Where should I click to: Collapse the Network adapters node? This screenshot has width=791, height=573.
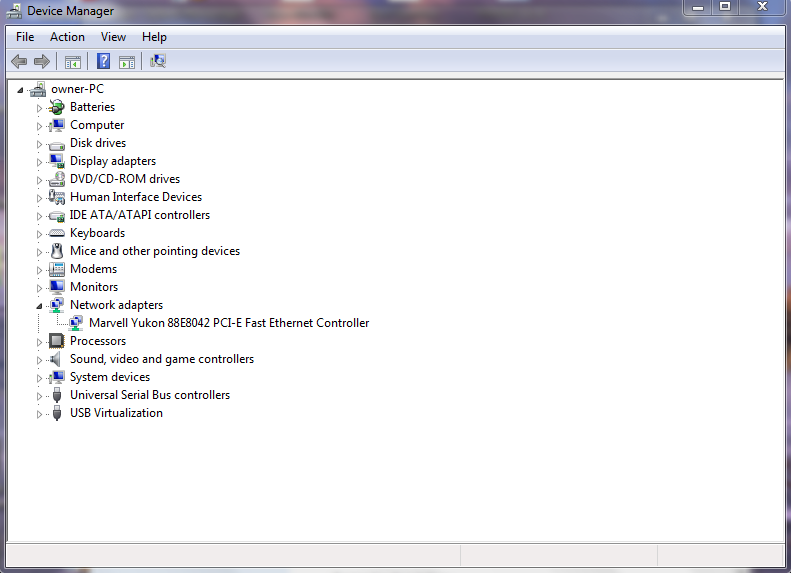39,306
